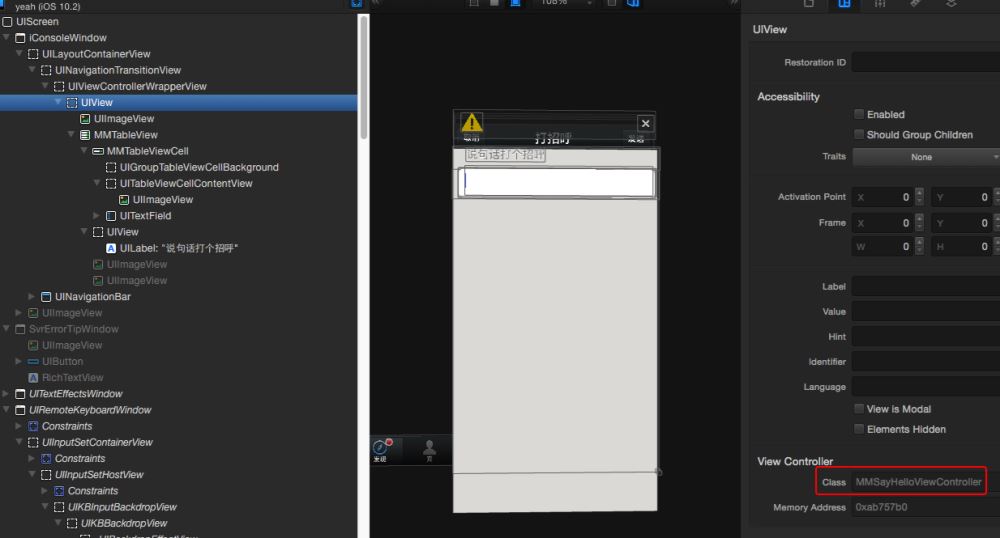Toggle the View is Modal checkbox
The height and width of the screenshot is (538, 1000).
pyautogui.click(x=859, y=409)
